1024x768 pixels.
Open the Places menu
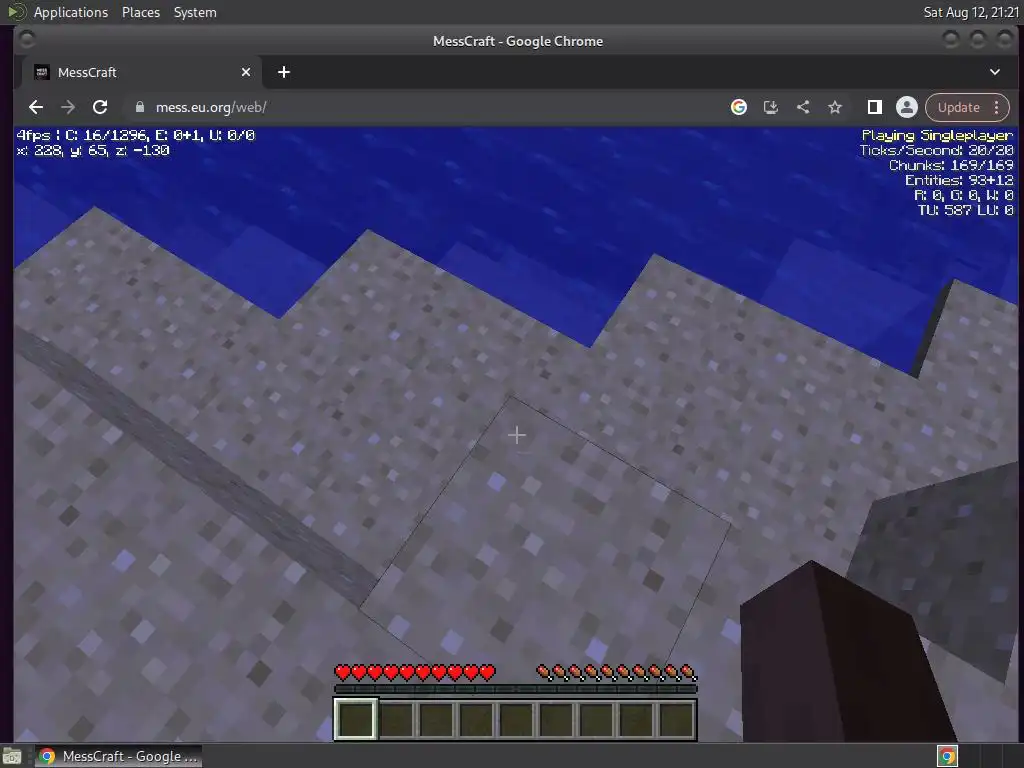pyautogui.click(x=140, y=12)
